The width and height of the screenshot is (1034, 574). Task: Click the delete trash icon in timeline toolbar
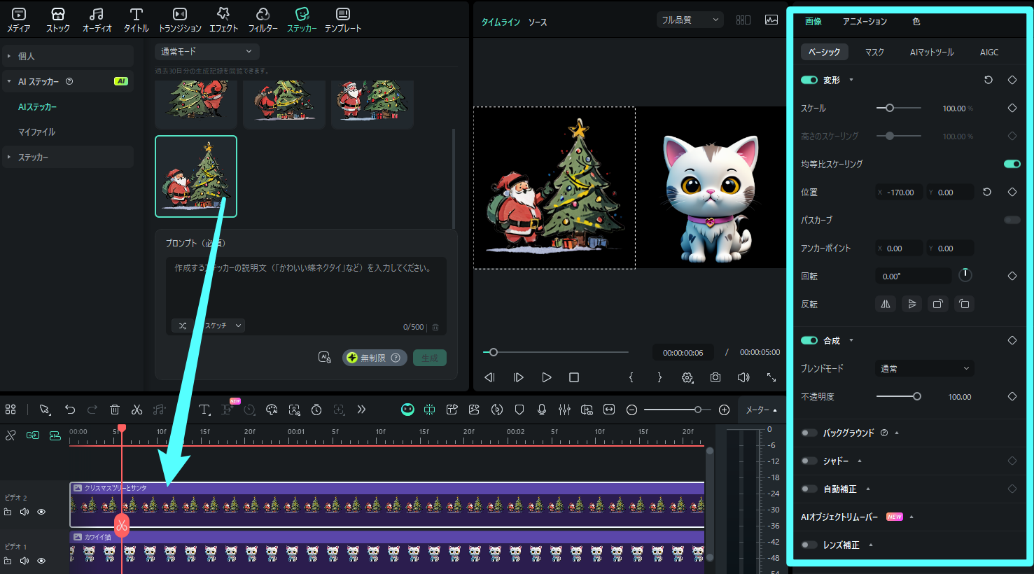click(114, 410)
